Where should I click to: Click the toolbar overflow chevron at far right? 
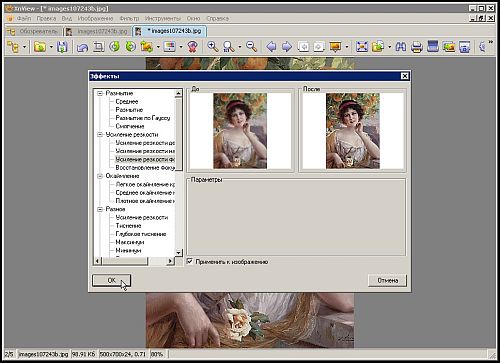point(491,42)
